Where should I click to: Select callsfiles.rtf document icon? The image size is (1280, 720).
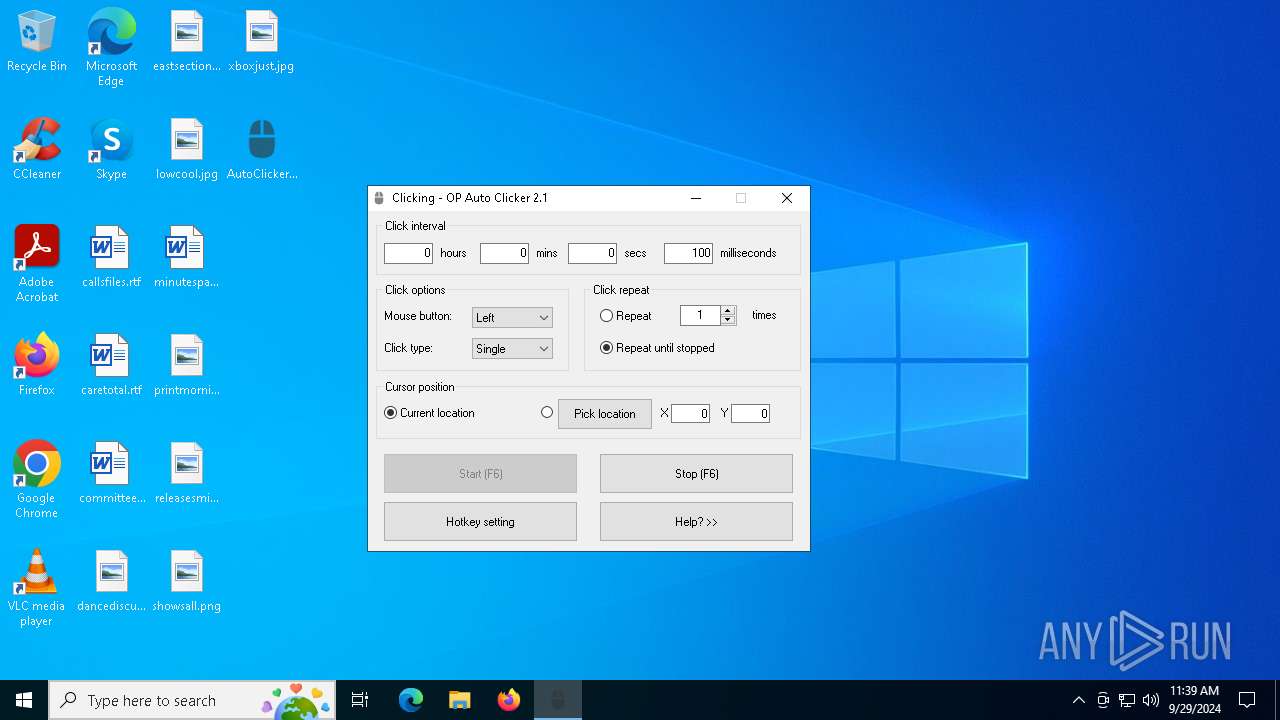point(111,257)
